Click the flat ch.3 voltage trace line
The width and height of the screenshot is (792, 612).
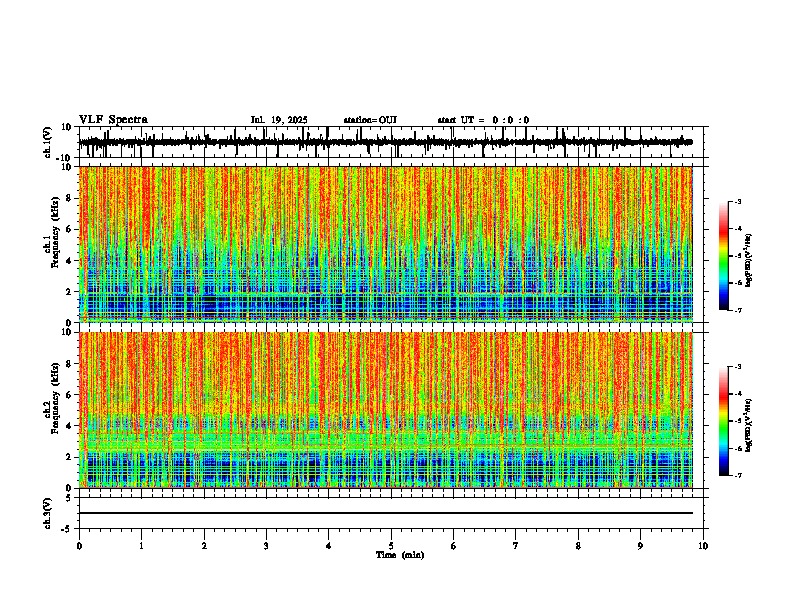pyautogui.click(x=386, y=513)
